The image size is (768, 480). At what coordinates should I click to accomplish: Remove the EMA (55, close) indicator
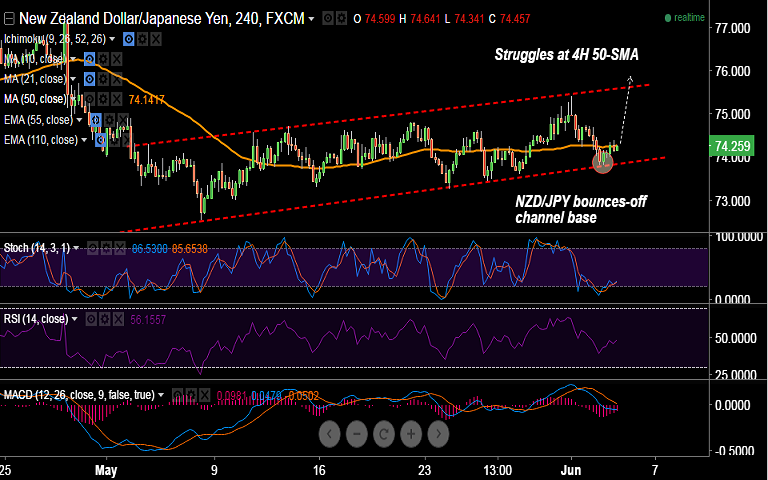(123, 120)
